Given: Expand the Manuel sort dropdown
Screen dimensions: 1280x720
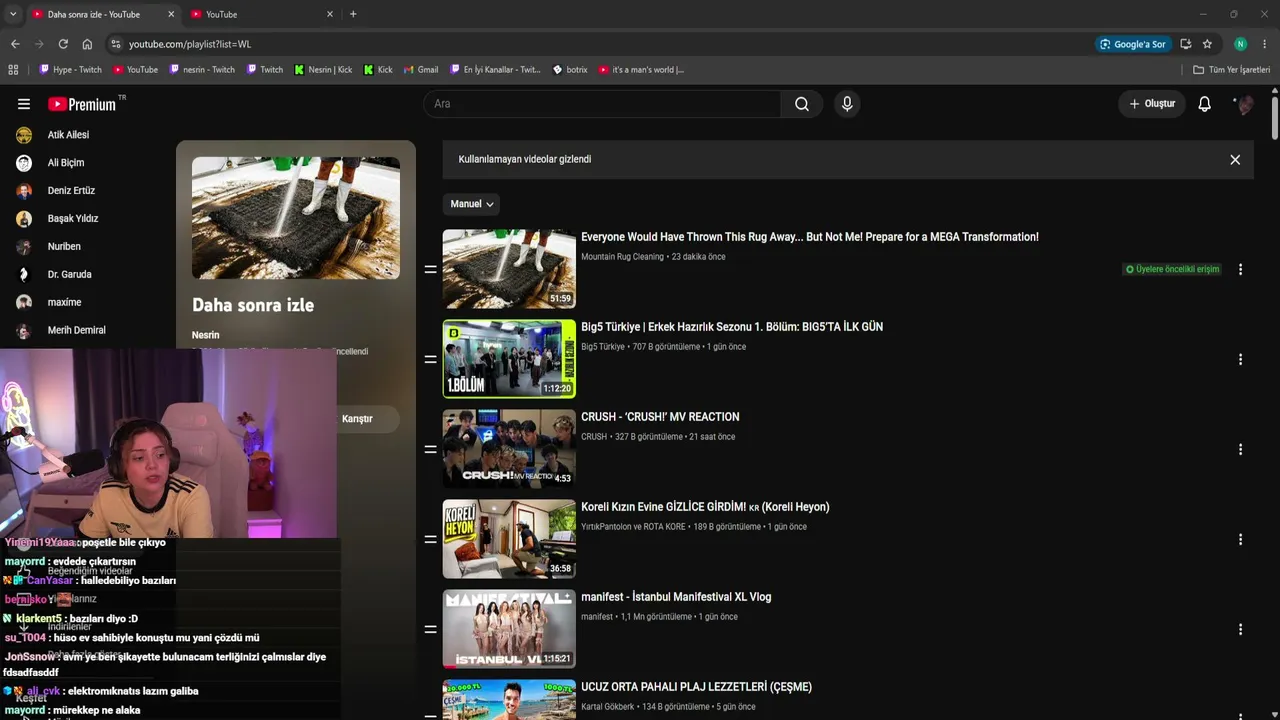Looking at the screenshot, I should [x=471, y=204].
